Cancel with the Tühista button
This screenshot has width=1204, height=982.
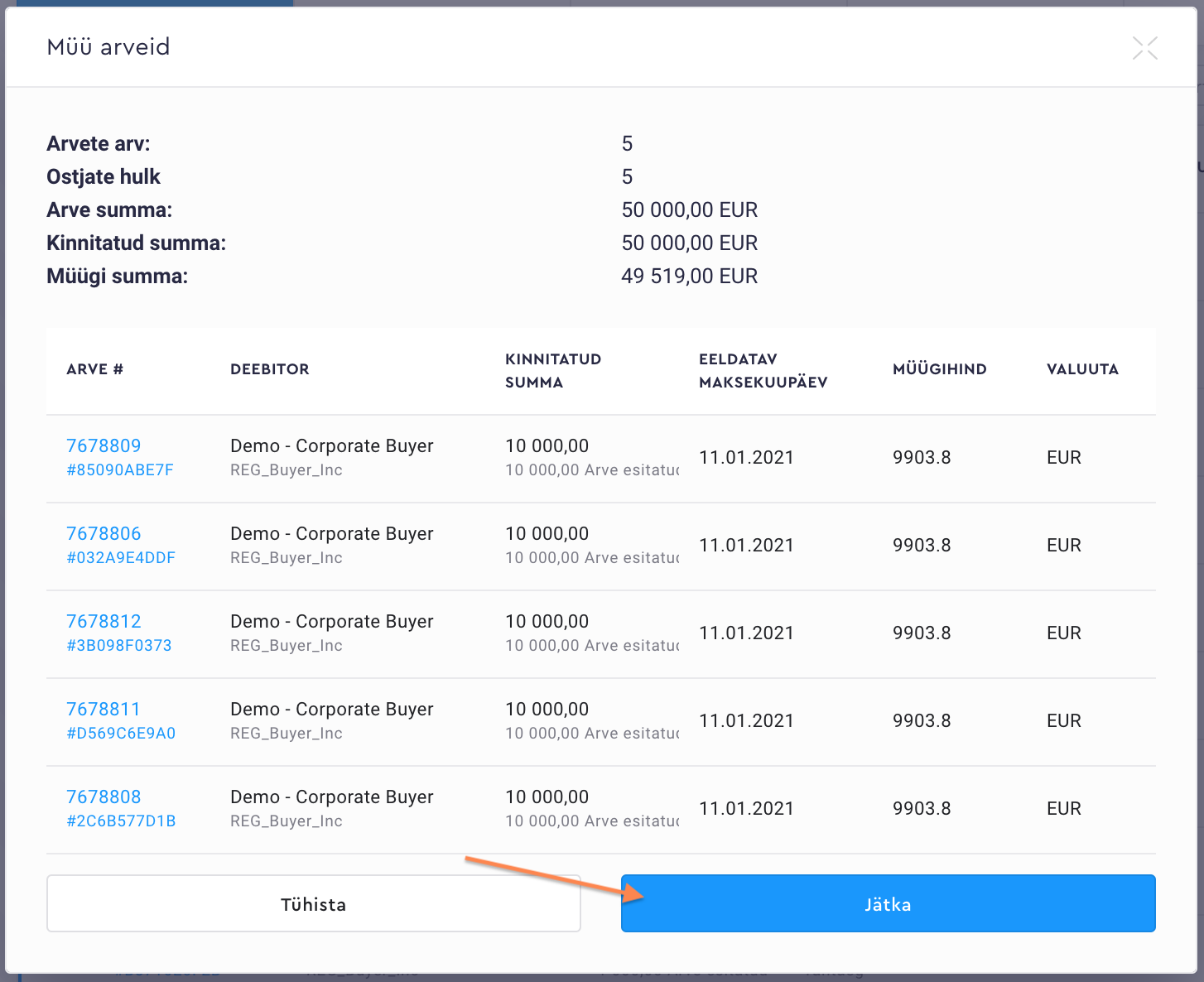[x=313, y=904]
